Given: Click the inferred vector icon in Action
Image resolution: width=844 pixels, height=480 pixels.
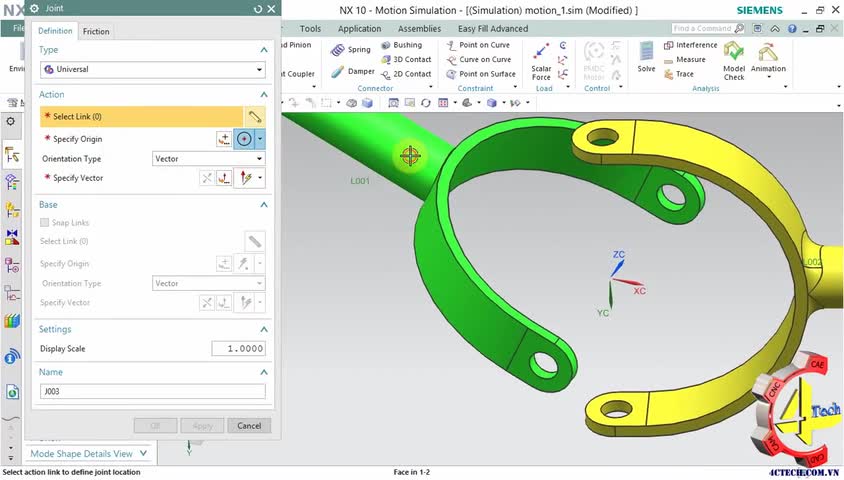Looking at the screenshot, I should click(x=246, y=178).
